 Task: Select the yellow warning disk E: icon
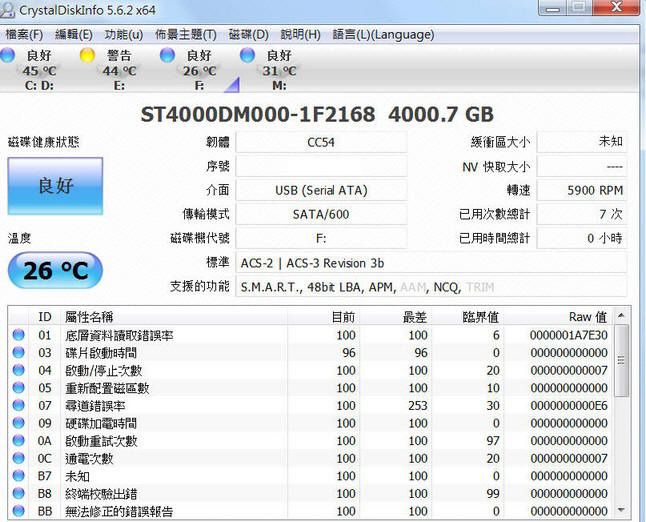click(87, 55)
